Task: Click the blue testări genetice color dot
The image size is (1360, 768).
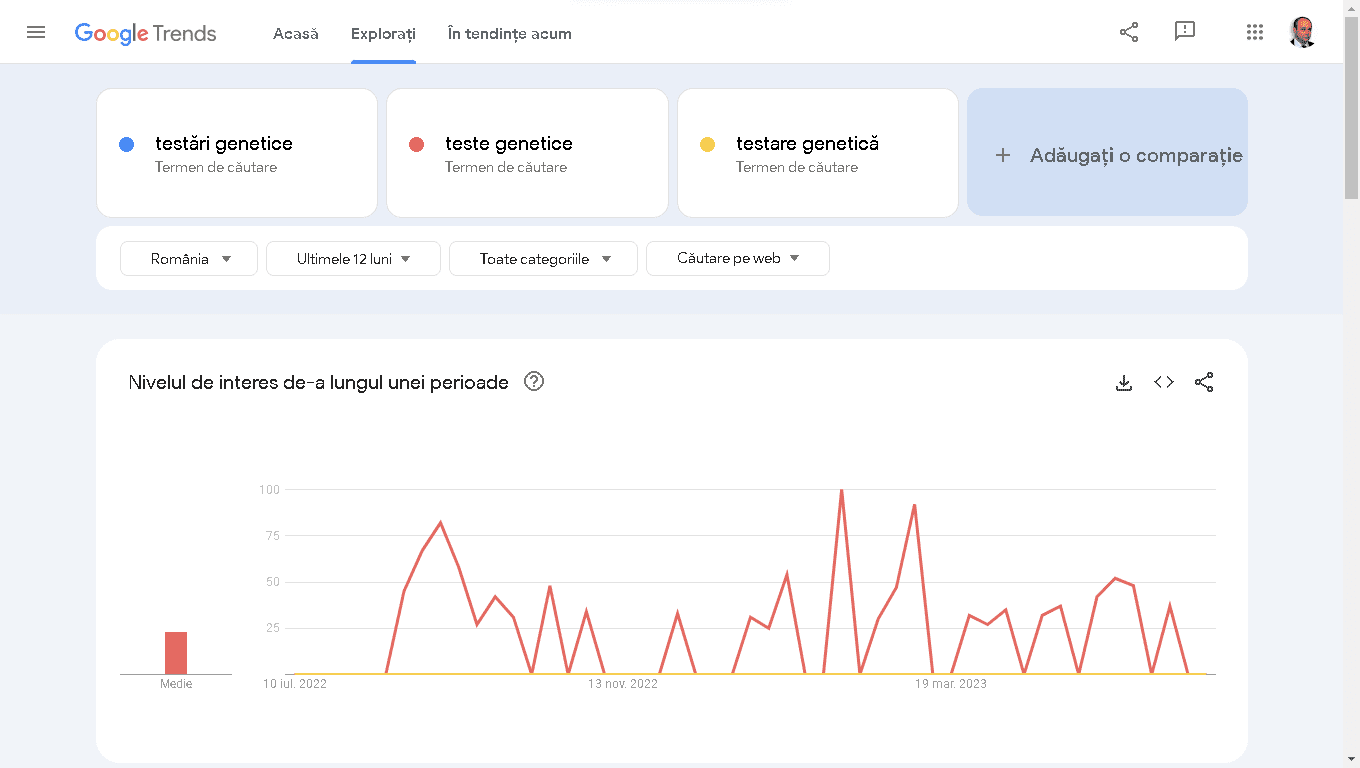Action: (126, 145)
